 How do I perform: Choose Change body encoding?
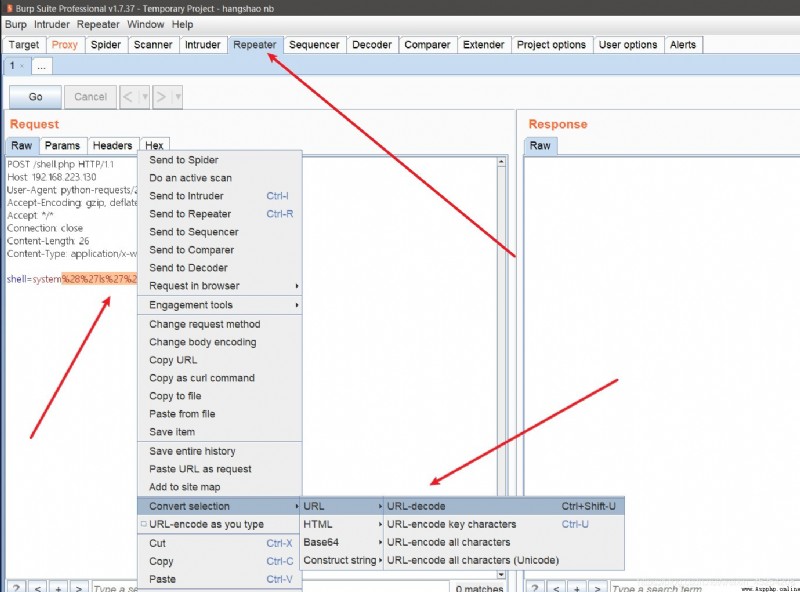click(x=219, y=342)
